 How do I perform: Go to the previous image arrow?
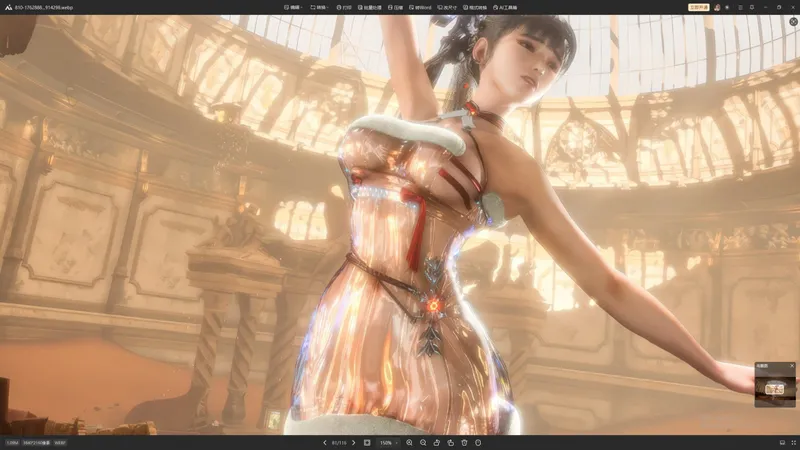pyautogui.click(x=324, y=442)
